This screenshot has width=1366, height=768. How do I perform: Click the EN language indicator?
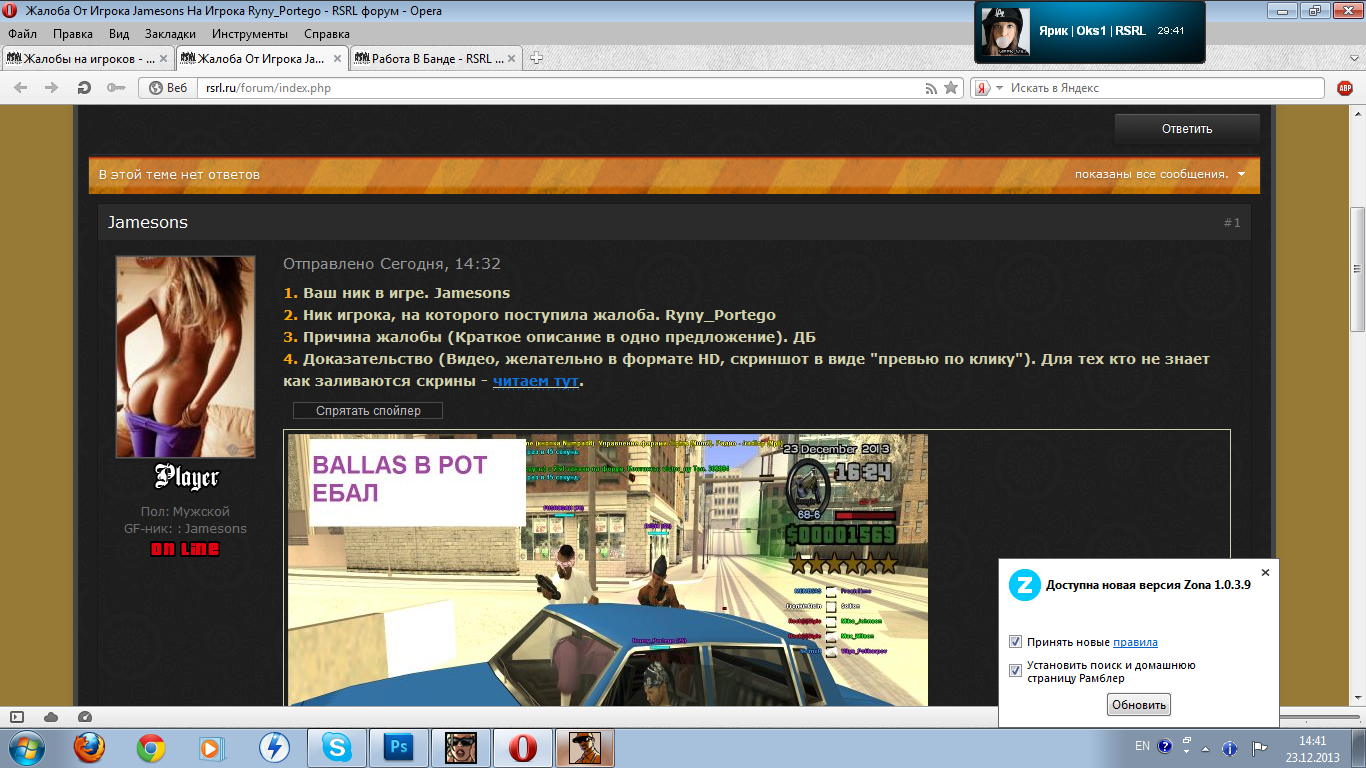pyautogui.click(x=1142, y=746)
